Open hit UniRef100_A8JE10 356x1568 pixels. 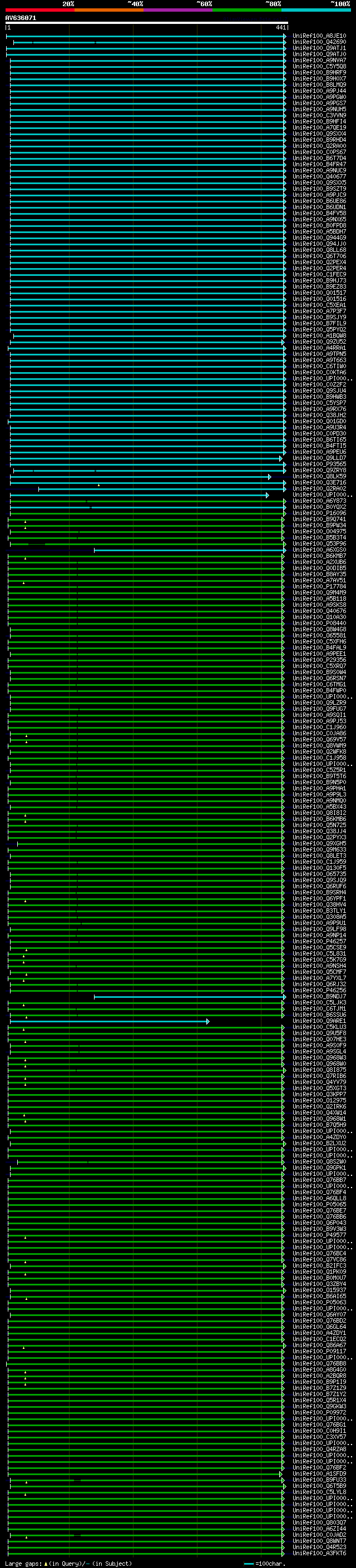[319, 36]
